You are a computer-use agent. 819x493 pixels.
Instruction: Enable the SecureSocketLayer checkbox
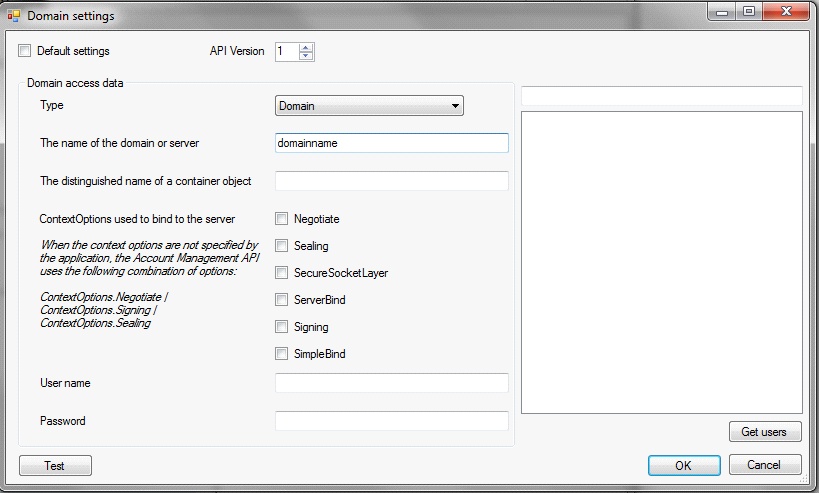(x=282, y=273)
